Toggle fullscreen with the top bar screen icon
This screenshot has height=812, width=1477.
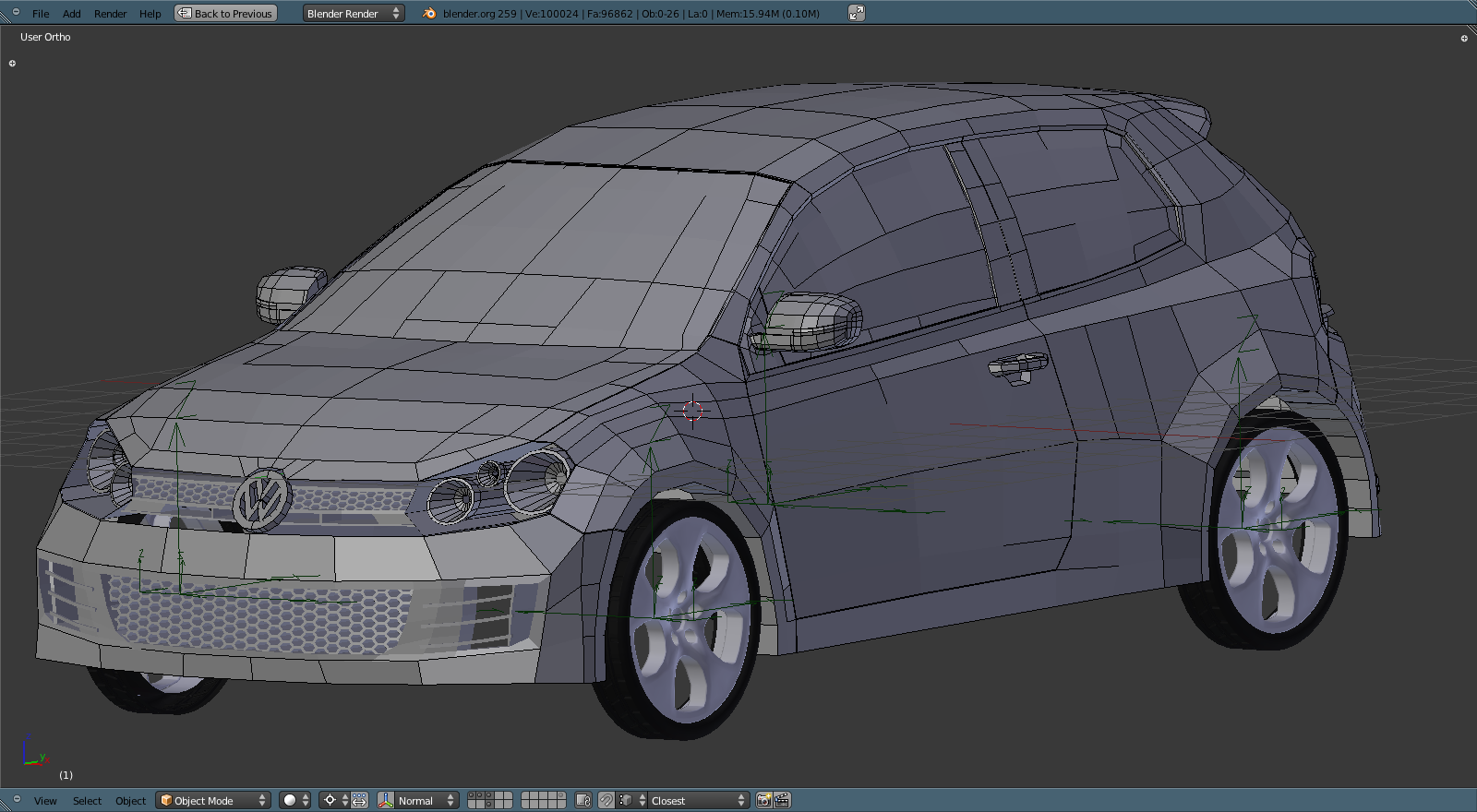coord(857,13)
